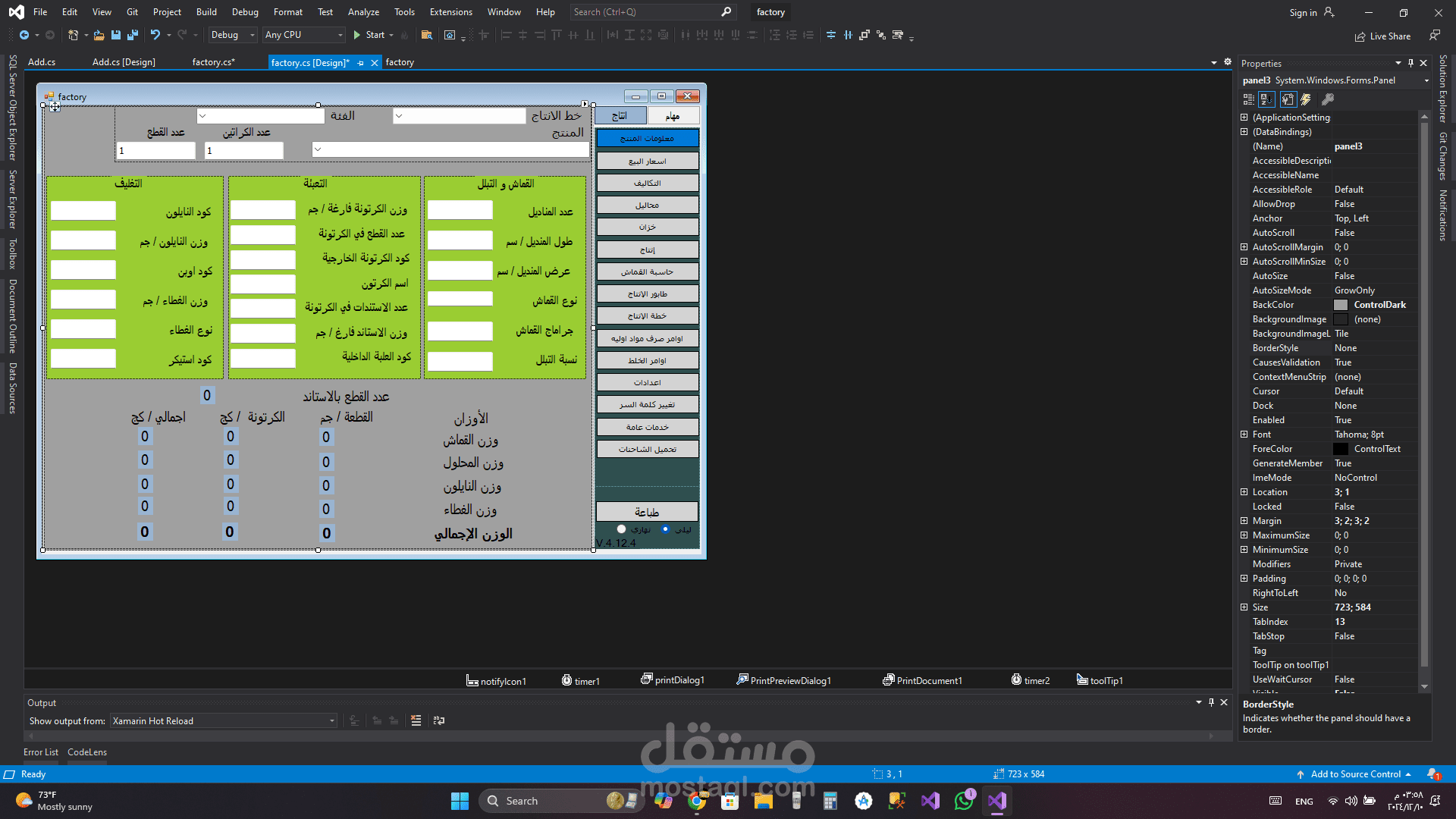Click the Undo arrow icon
The image size is (1456, 819).
point(155,35)
